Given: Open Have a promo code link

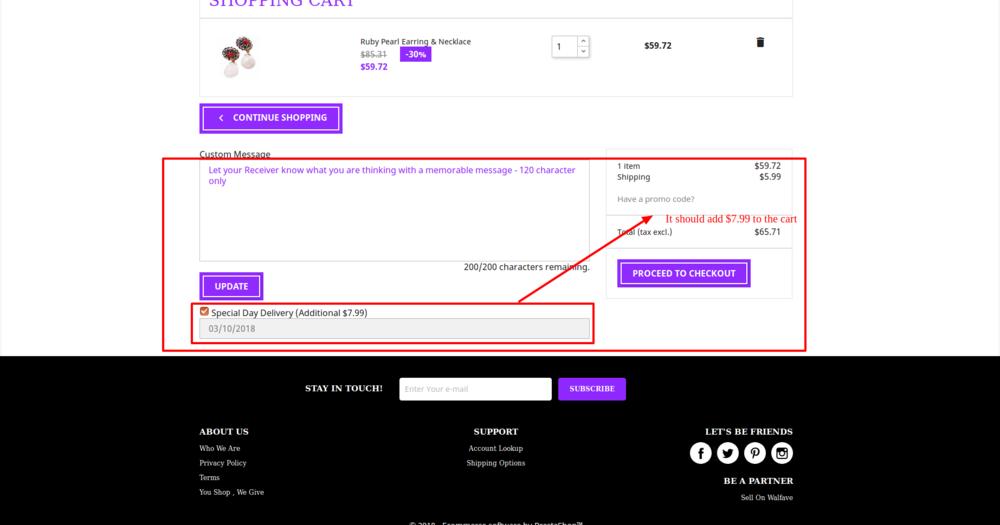Looking at the screenshot, I should (x=656, y=199).
